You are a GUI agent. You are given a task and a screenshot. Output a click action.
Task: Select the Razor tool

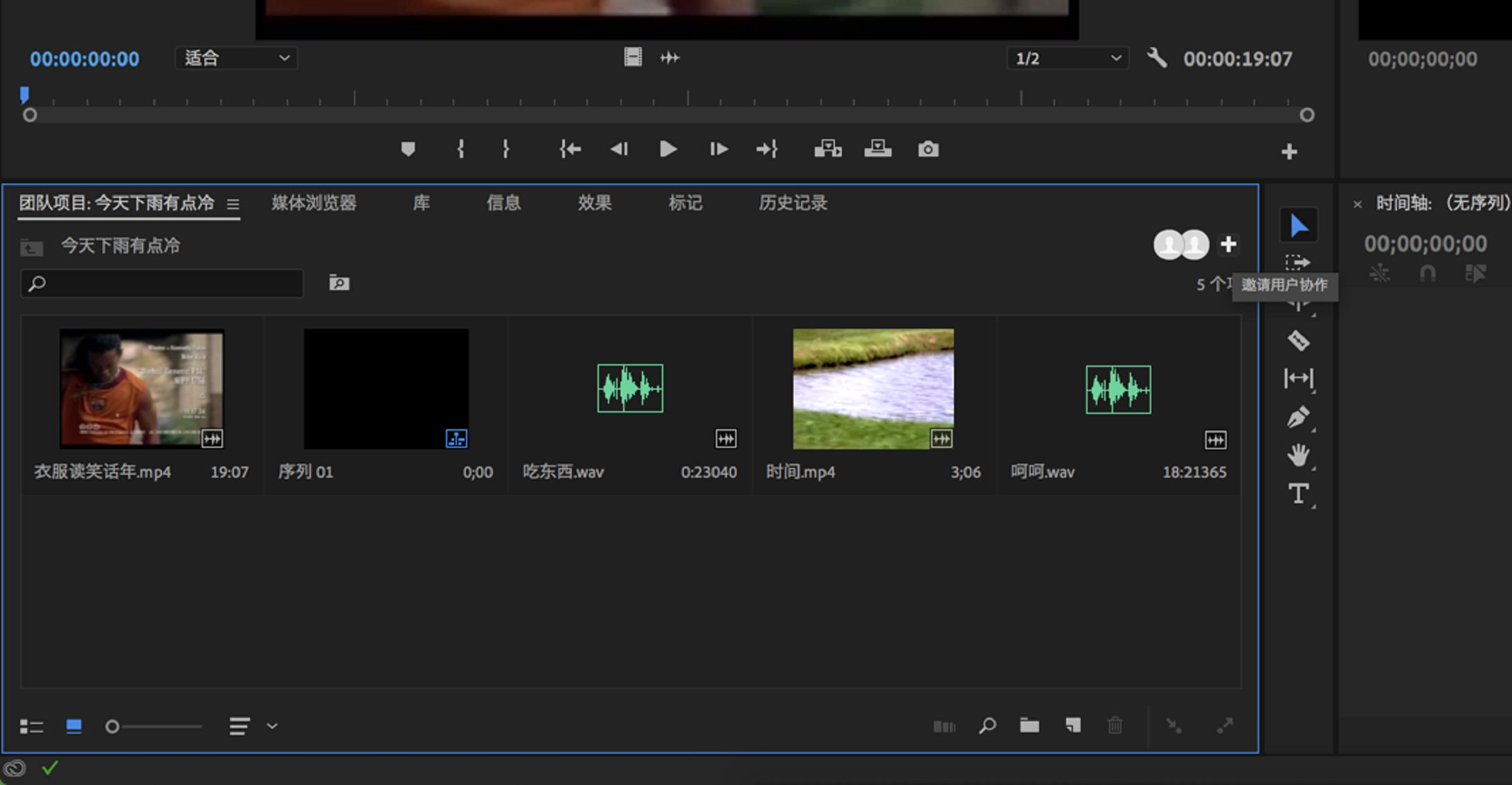pyautogui.click(x=1298, y=341)
